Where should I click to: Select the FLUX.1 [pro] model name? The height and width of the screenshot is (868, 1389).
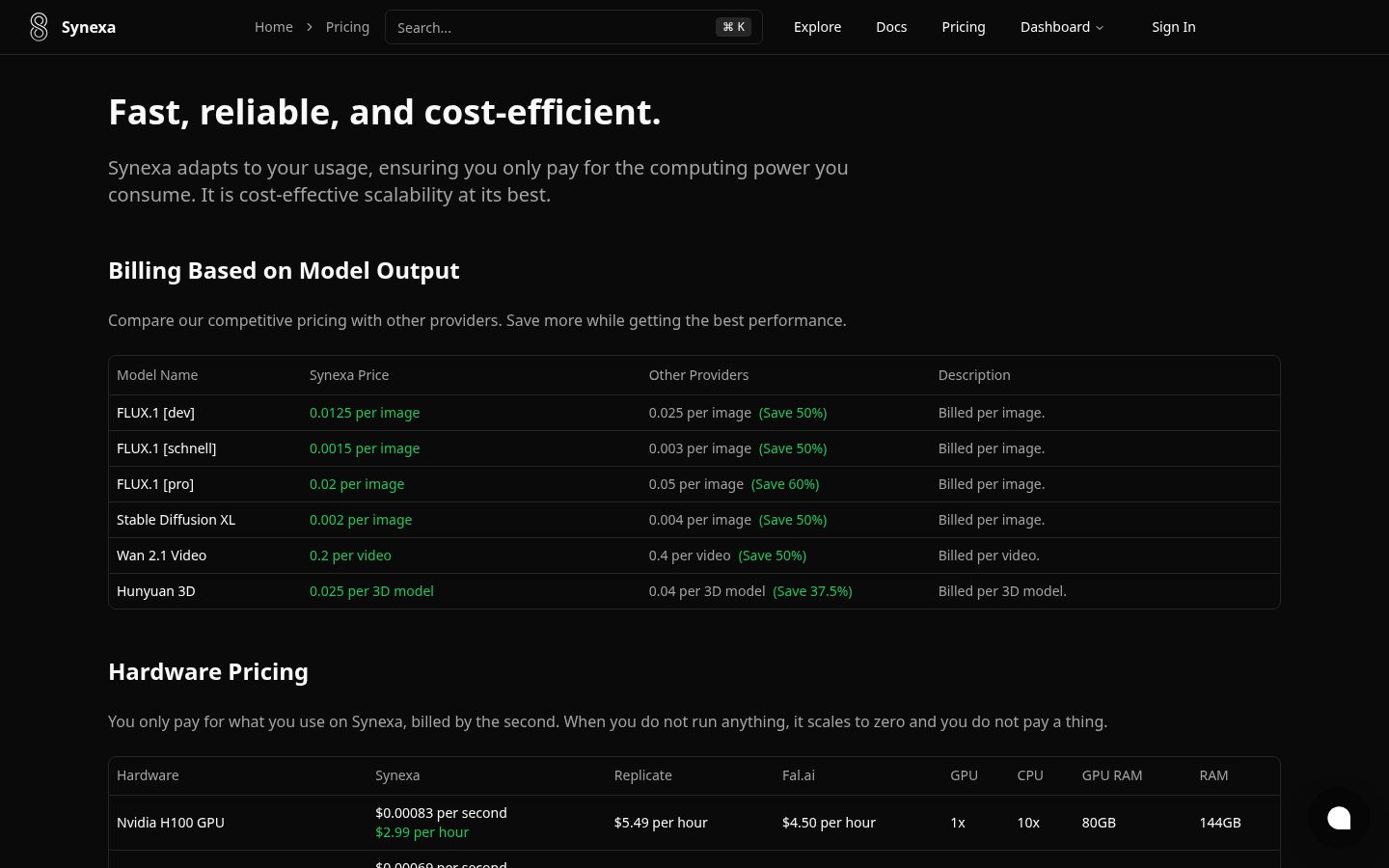[155, 484]
